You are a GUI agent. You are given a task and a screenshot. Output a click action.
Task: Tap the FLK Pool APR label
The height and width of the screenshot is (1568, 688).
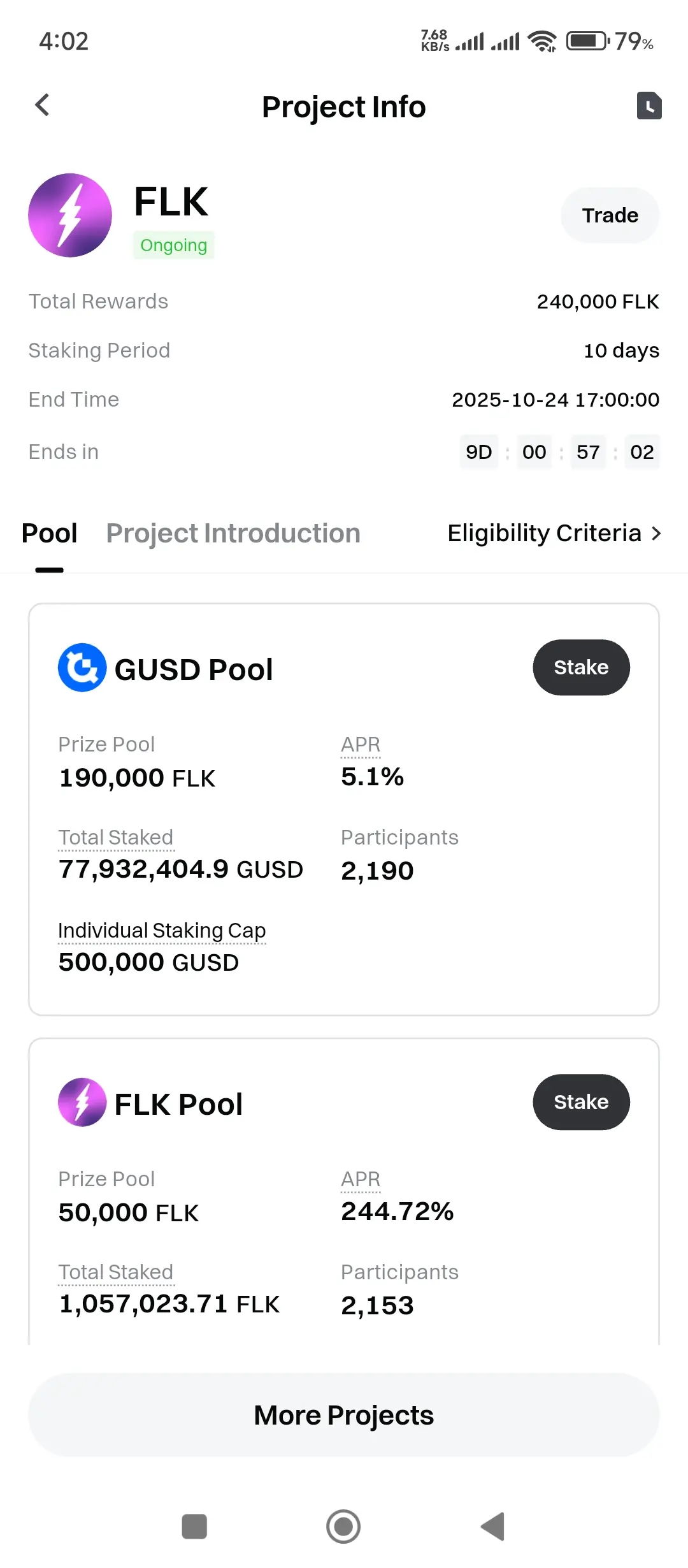[x=361, y=1179]
